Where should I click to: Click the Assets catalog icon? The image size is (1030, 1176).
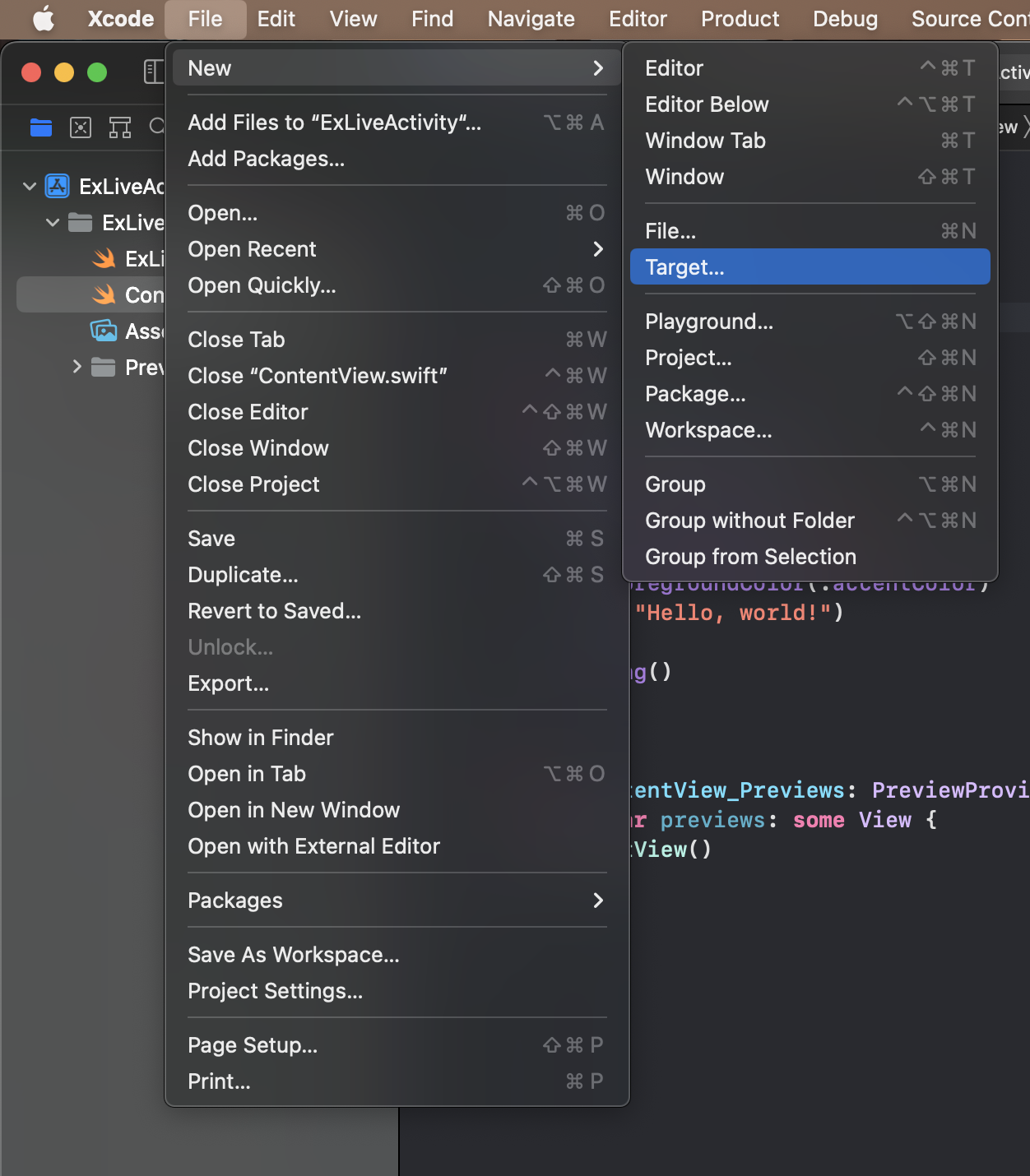pyautogui.click(x=104, y=331)
